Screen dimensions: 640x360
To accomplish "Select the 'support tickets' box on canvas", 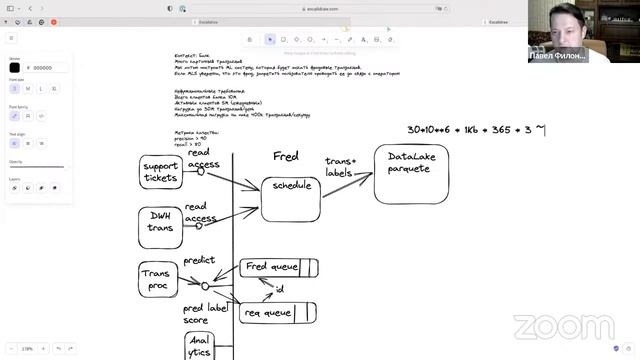I will pos(161,172).
